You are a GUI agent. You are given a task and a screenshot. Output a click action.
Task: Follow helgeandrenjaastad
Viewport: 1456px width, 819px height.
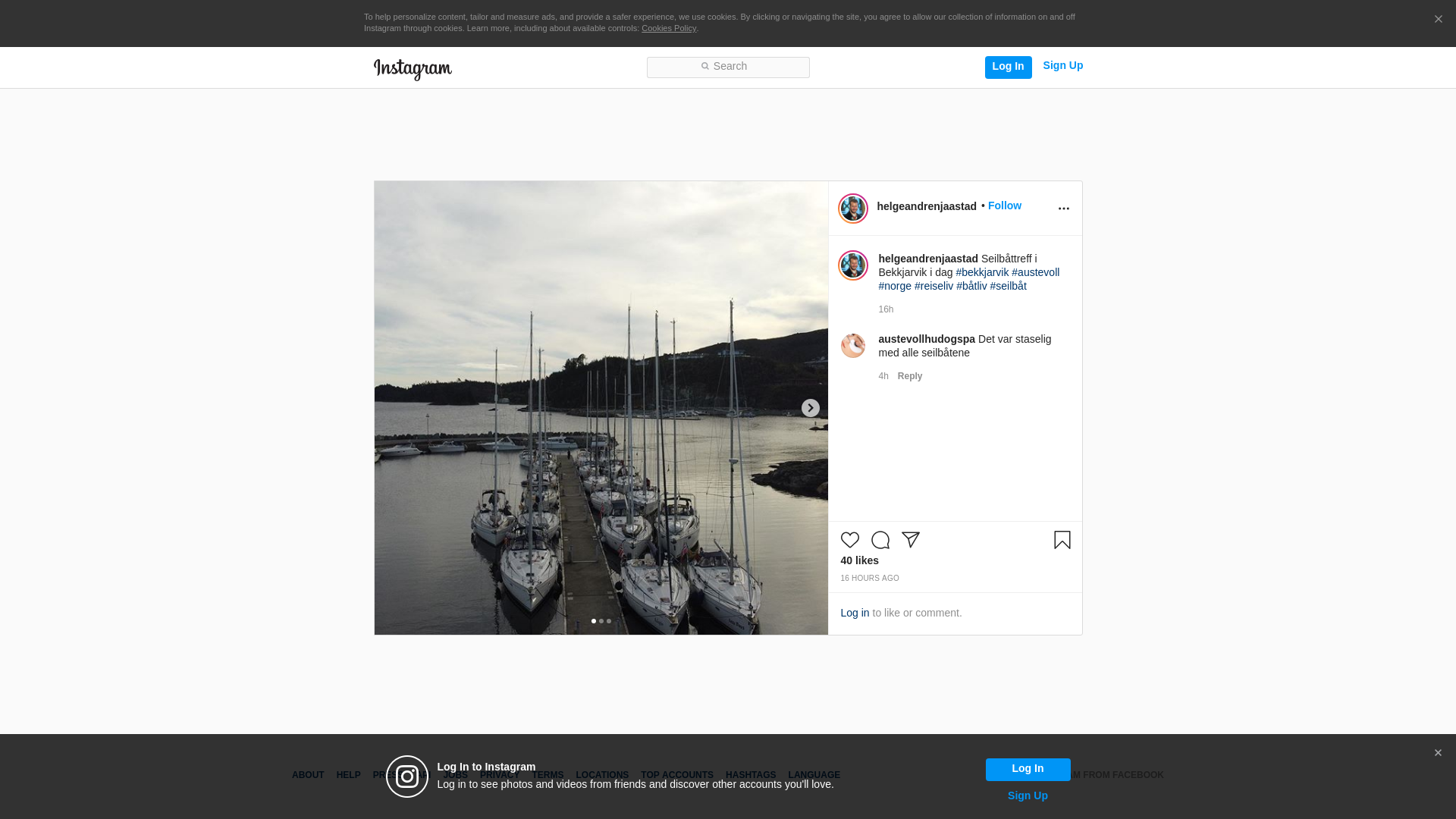[x=1004, y=206]
